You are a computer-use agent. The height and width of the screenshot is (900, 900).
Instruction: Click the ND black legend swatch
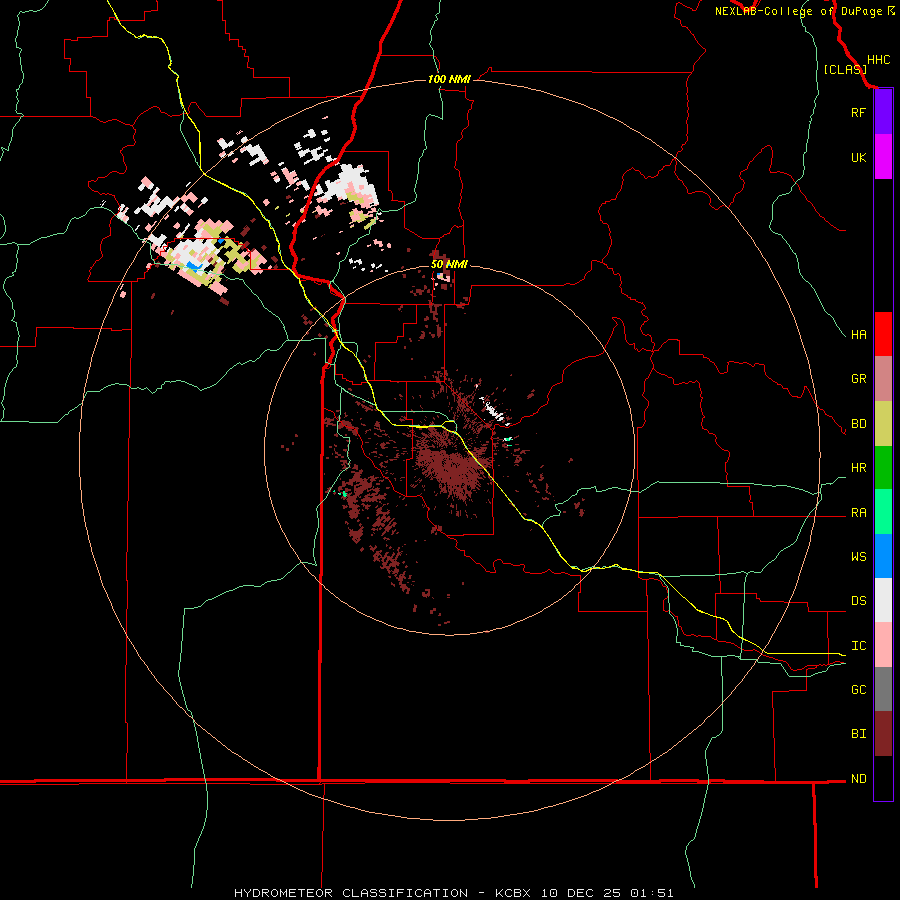point(883,778)
